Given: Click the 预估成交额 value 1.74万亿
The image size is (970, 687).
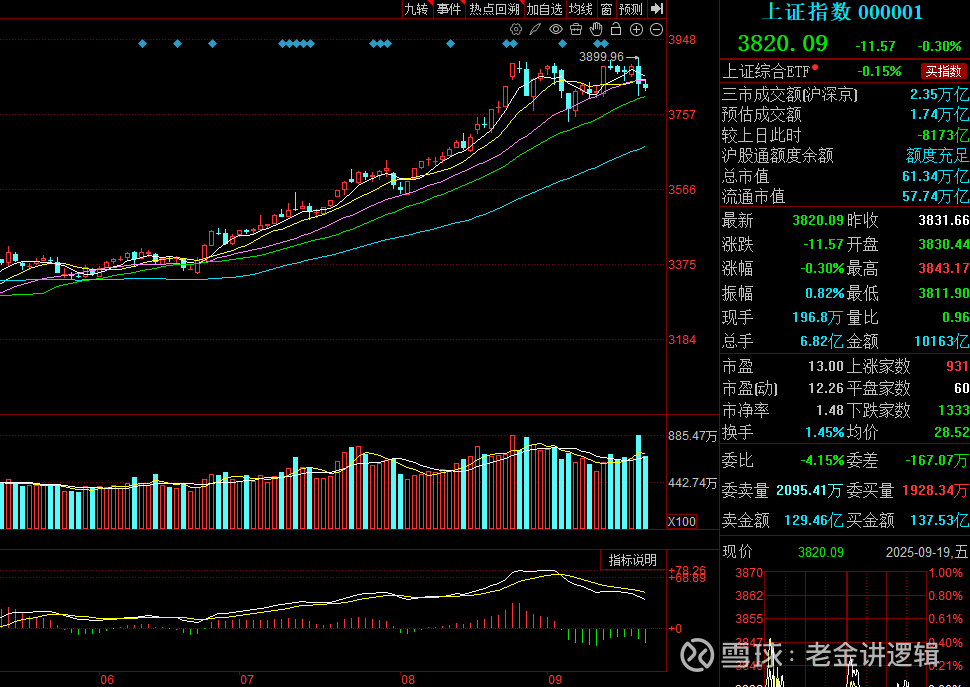Looking at the screenshot, I should pyautogui.click(x=939, y=114).
